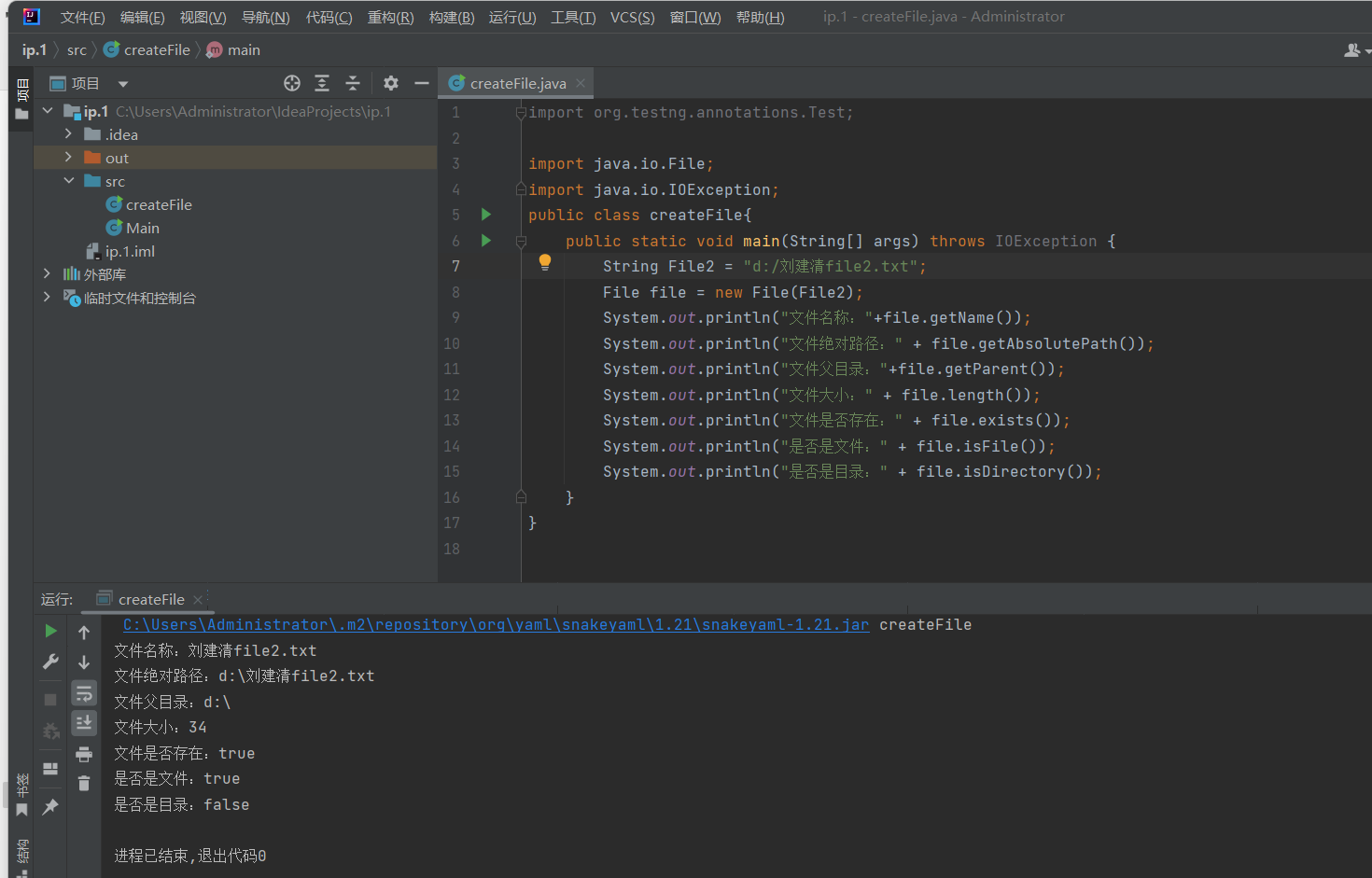
Task: Open project panel settings gear
Action: coord(391,84)
